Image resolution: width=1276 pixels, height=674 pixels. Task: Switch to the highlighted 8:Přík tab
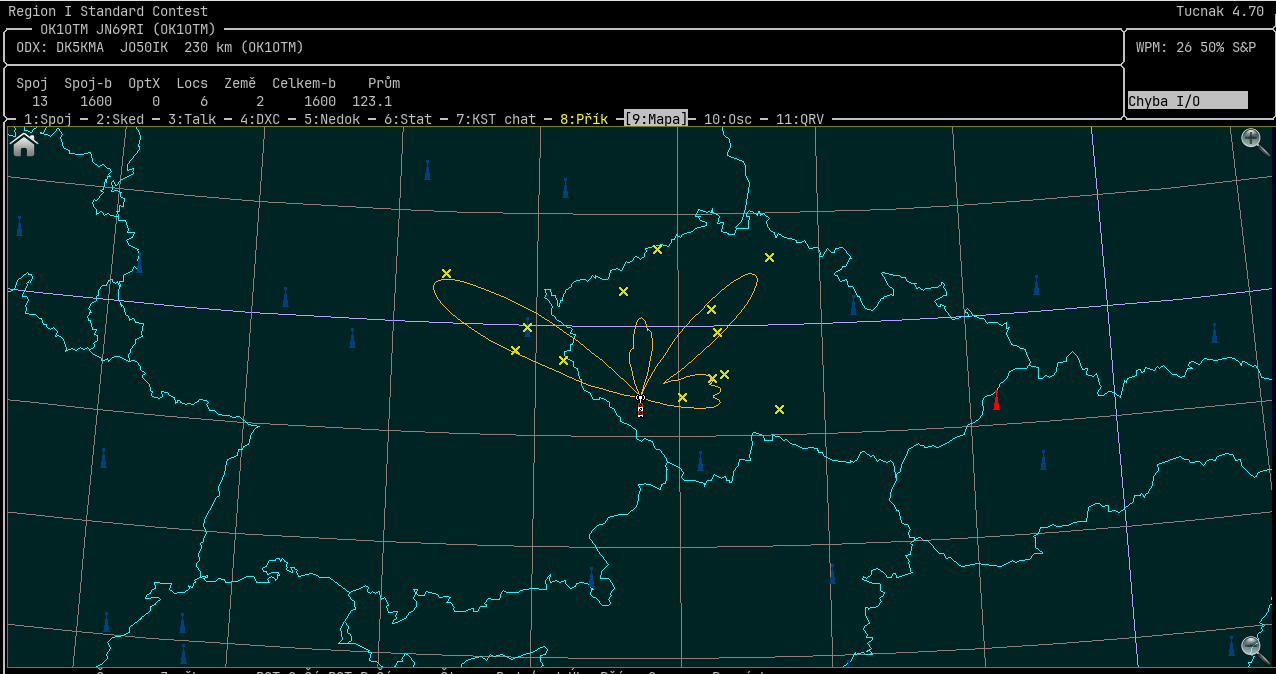tap(584, 119)
